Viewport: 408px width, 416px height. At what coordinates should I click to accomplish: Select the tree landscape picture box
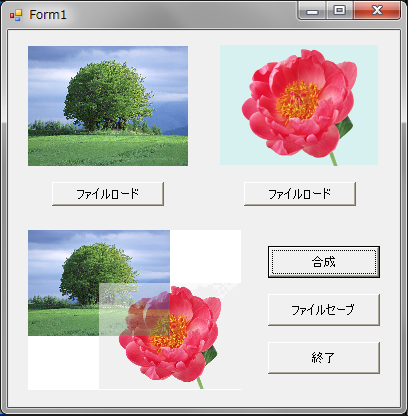coord(108,106)
